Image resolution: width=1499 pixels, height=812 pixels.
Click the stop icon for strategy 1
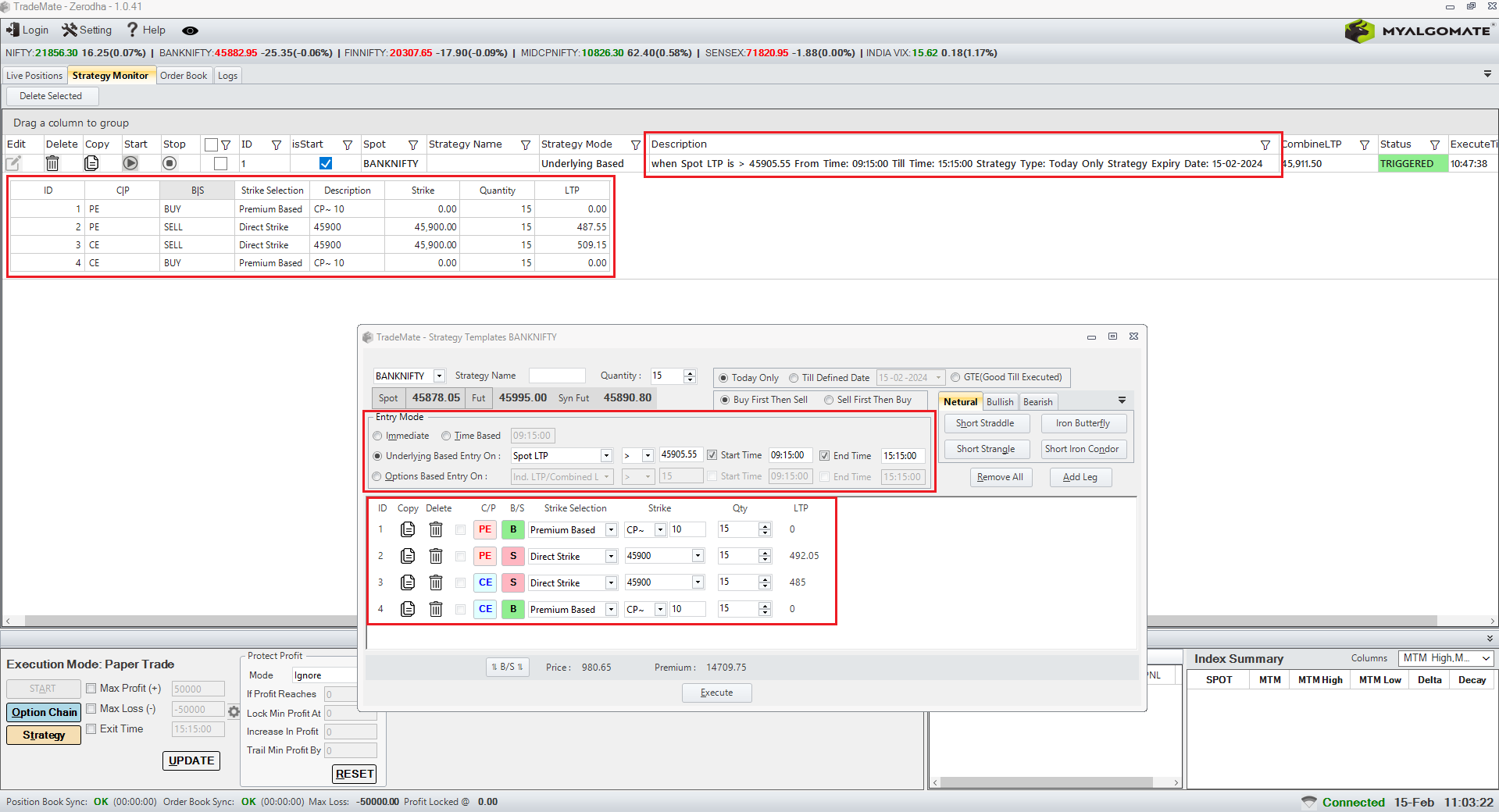pos(170,163)
